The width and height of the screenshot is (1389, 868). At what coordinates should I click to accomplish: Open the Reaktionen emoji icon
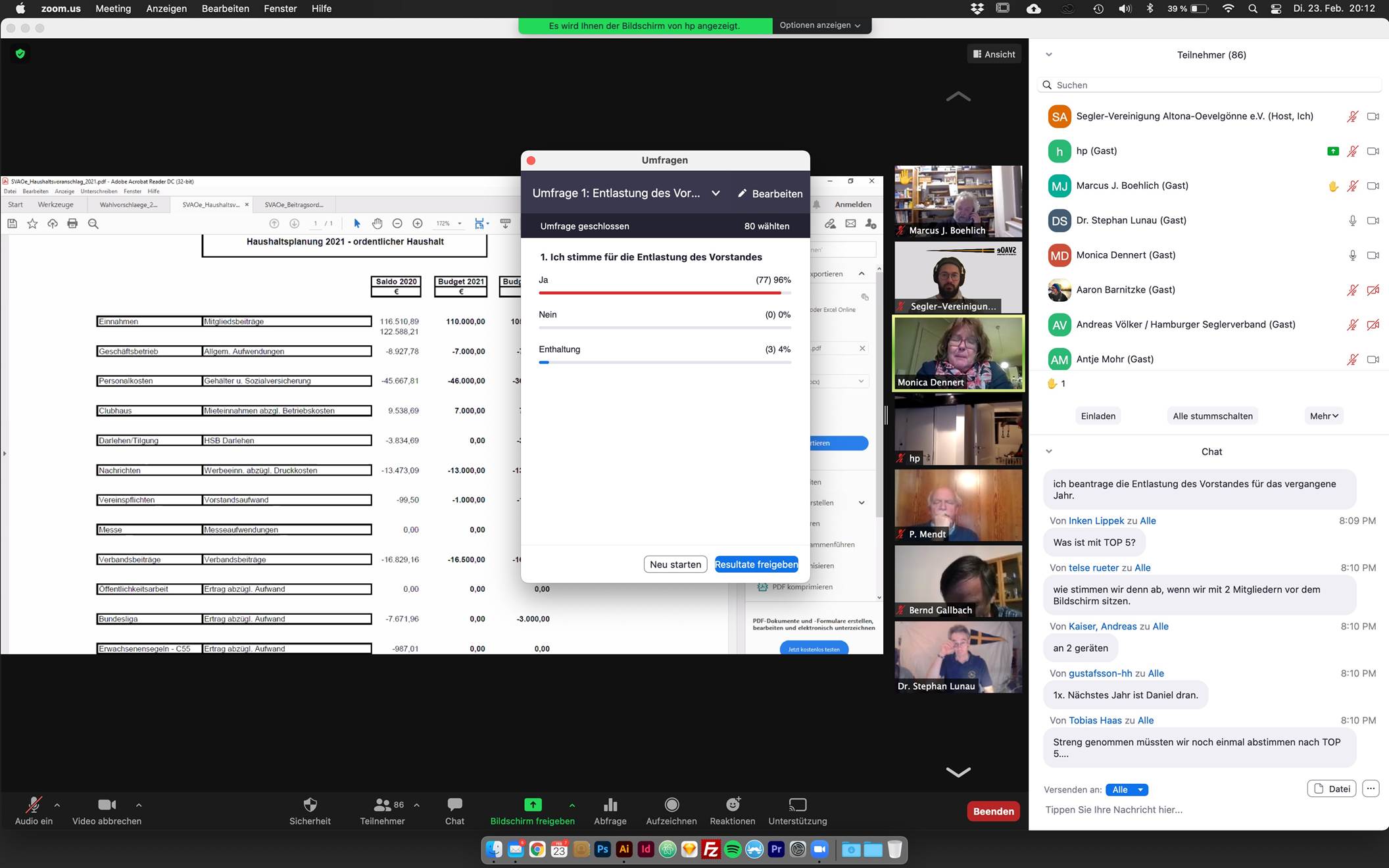(733, 804)
